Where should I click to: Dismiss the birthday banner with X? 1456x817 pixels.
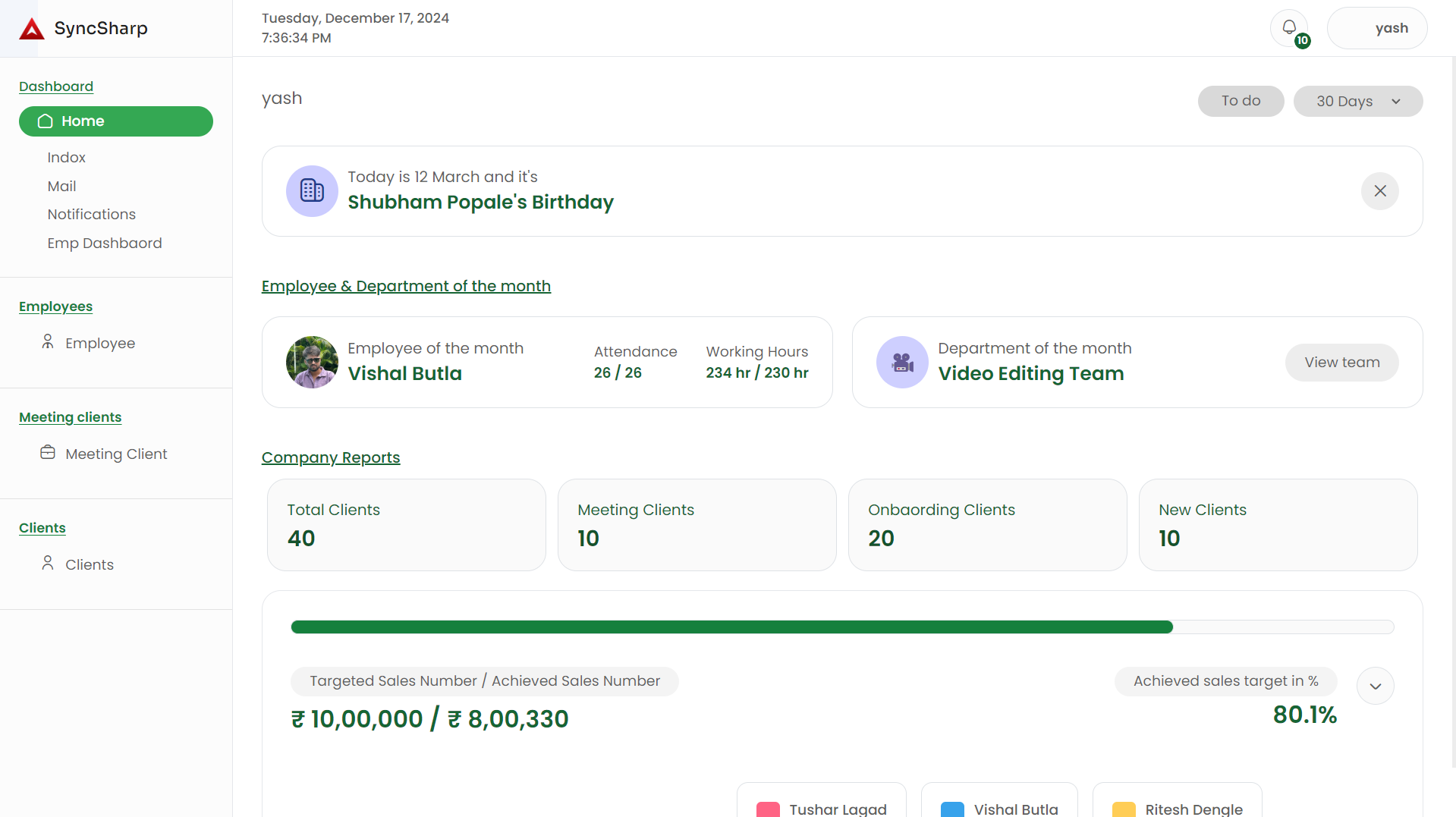click(1379, 191)
